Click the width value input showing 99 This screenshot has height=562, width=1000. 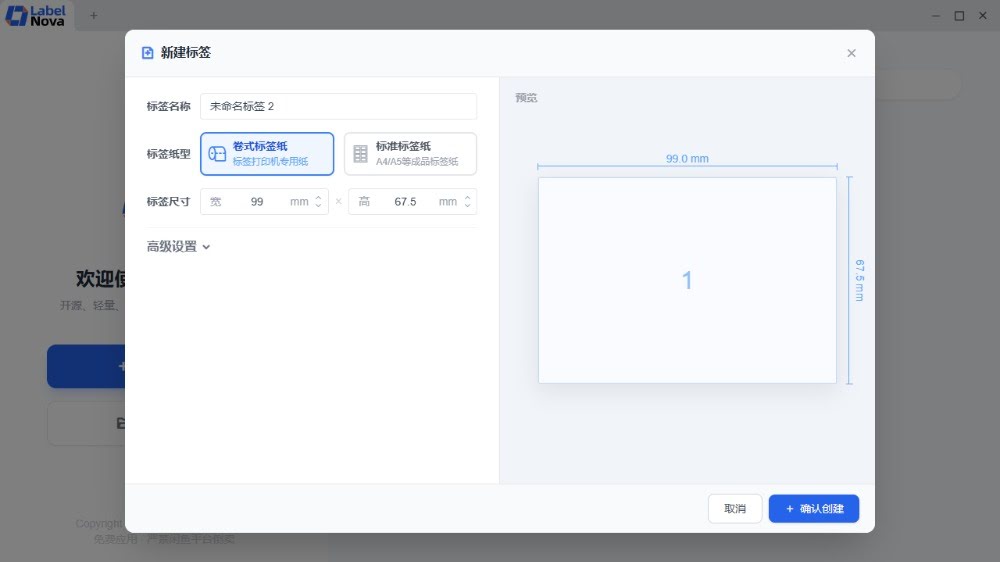click(x=257, y=202)
